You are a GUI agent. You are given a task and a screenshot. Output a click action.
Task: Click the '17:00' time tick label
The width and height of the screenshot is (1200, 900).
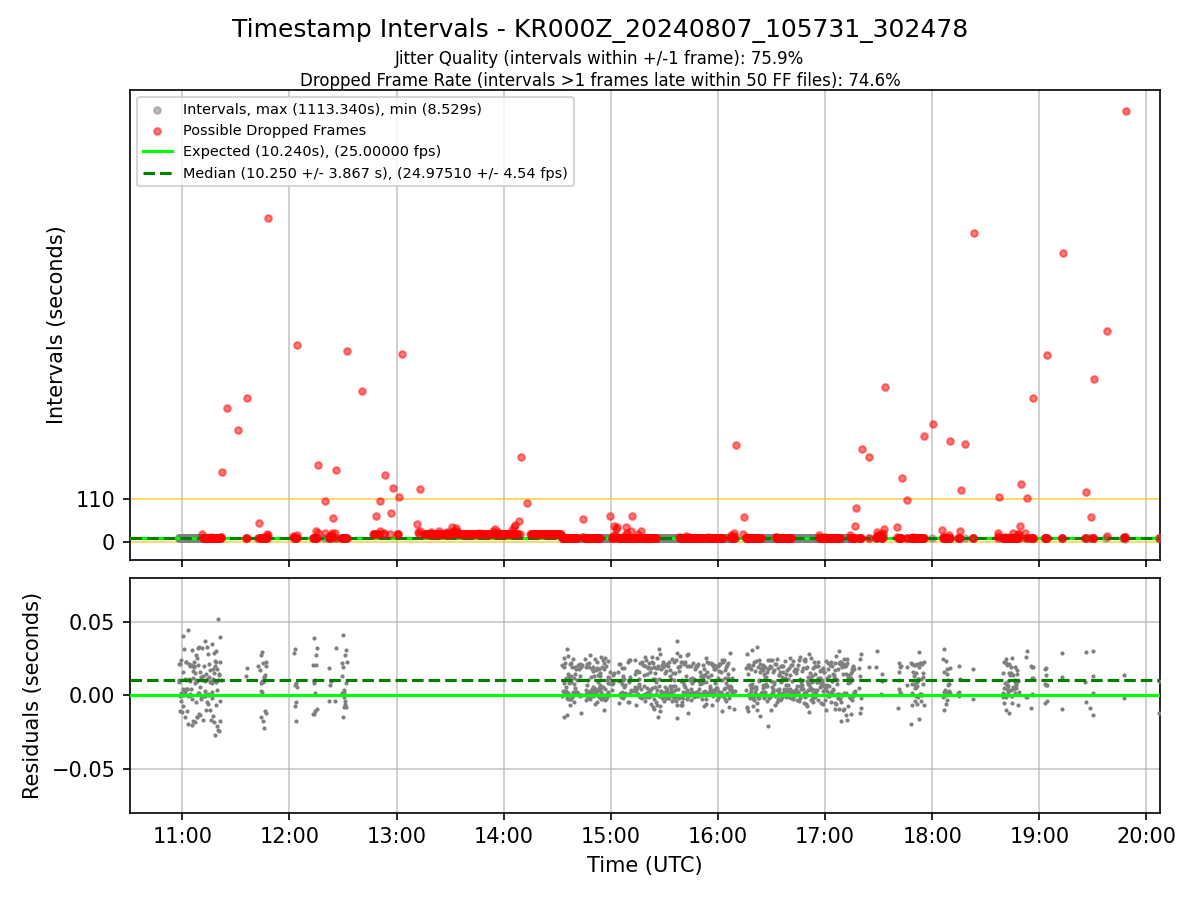[x=824, y=834]
